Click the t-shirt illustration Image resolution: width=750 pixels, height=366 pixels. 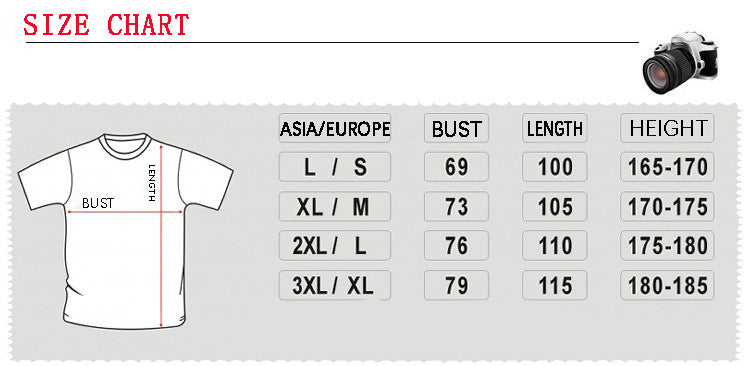pos(125,231)
